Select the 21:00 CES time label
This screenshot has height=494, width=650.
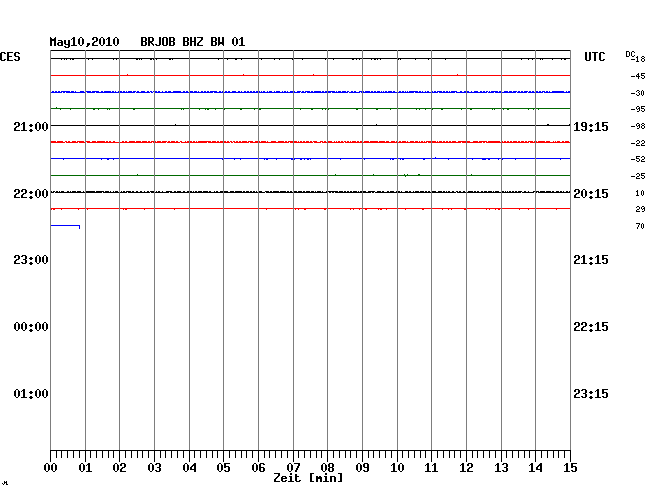(31, 126)
